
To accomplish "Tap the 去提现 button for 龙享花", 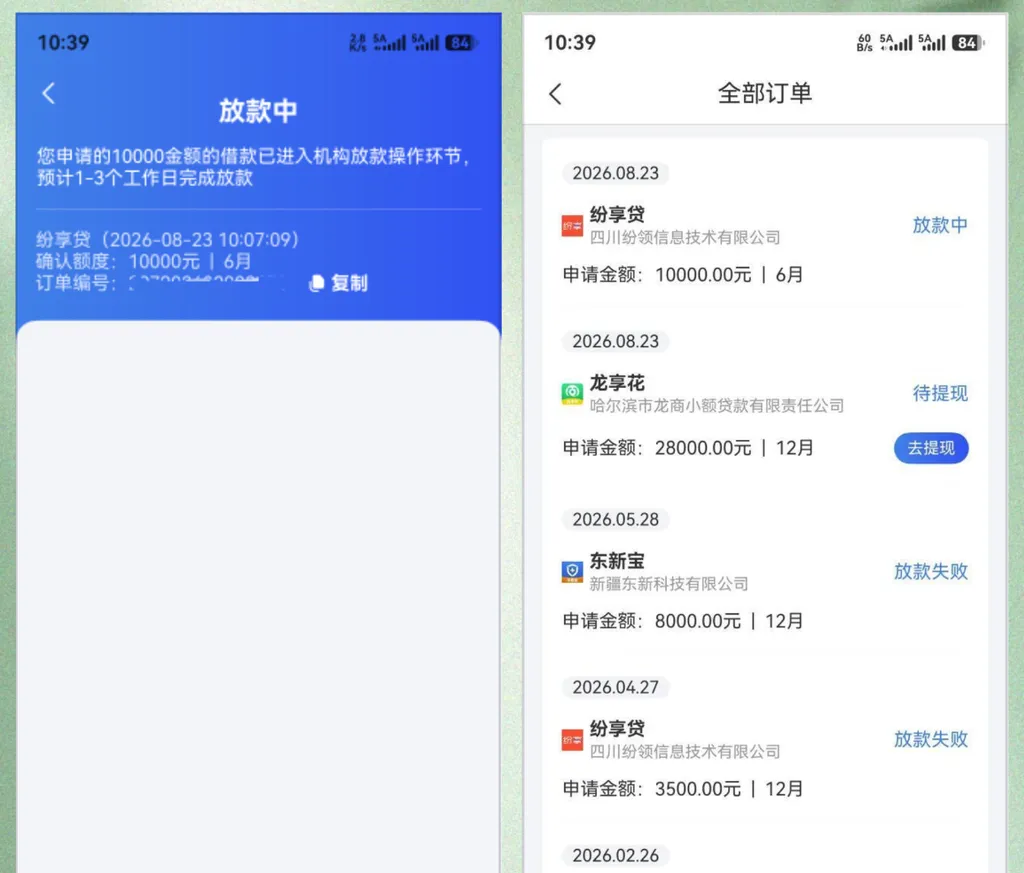I will (x=931, y=448).
